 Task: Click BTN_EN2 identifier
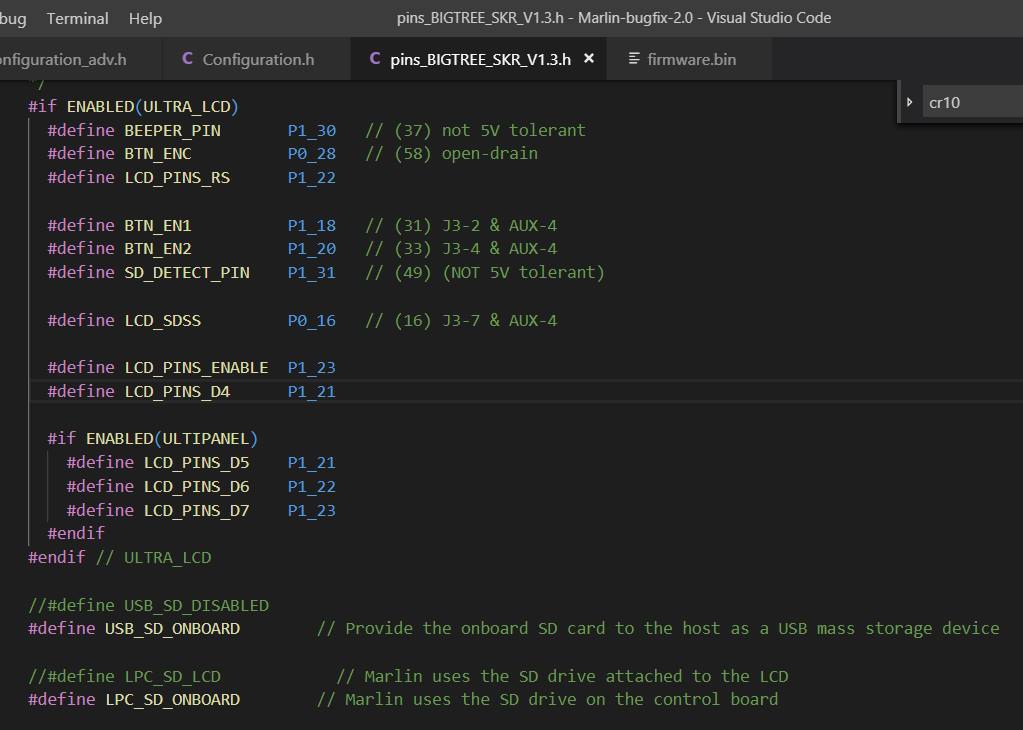click(158, 249)
